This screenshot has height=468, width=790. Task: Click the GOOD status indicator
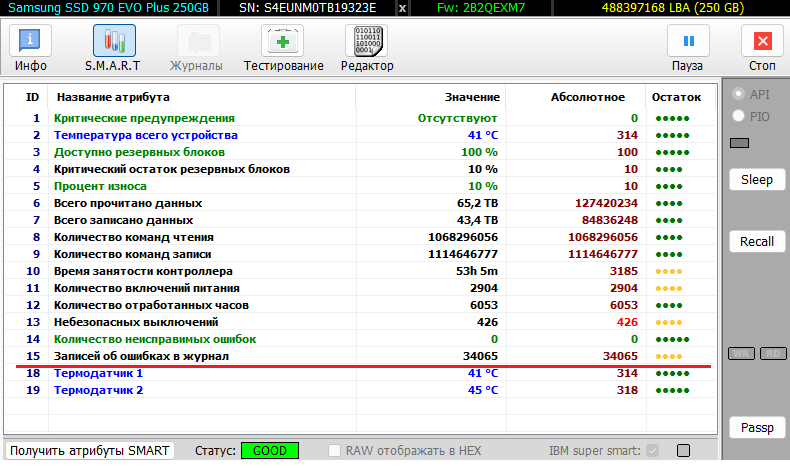pyautogui.click(x=270, y=450)
